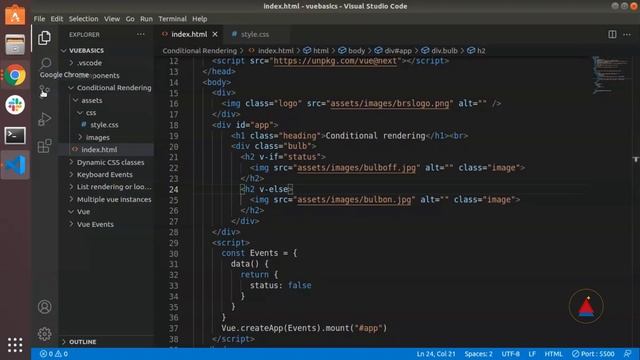Viewport: 640px width, 360px height.
Task: Click Conditional Rendering breadcrumb
Action: pyautogui.click(x=200, y=51)
